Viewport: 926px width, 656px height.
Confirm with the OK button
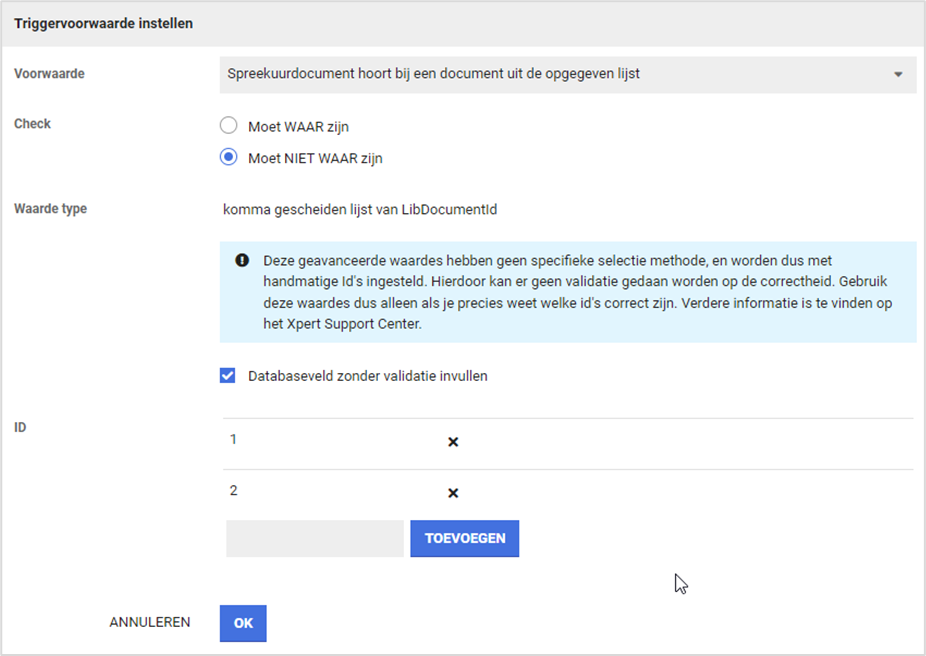coord(243,623)
